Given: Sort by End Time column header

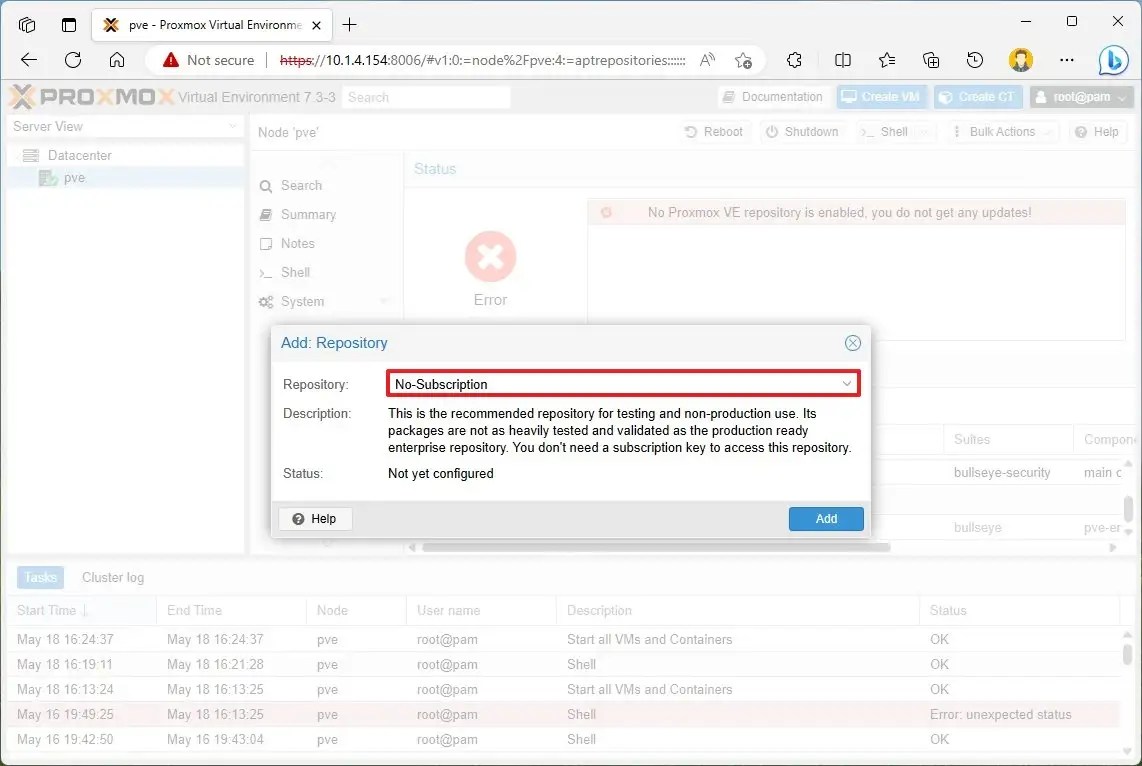Looking at the screenshot, I should click(232, 610).
